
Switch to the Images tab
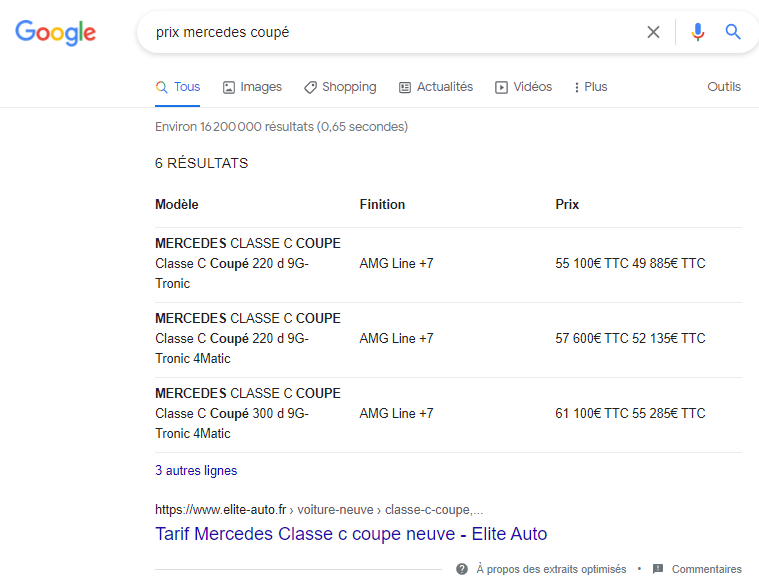tap(252, 87)
